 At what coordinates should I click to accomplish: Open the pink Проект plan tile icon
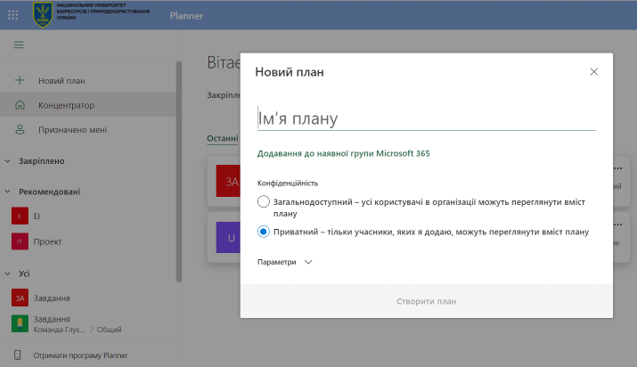(x=20, y=241)
